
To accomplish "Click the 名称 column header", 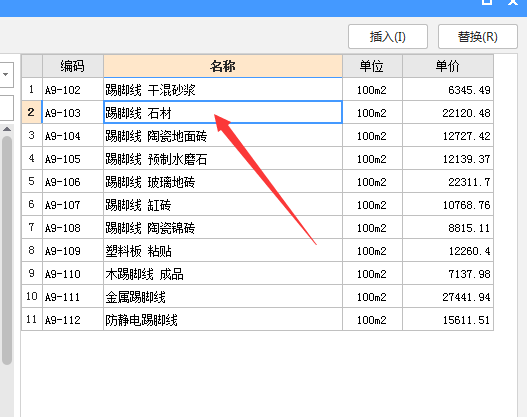I will pyautogui.click(x=223, y=66).
